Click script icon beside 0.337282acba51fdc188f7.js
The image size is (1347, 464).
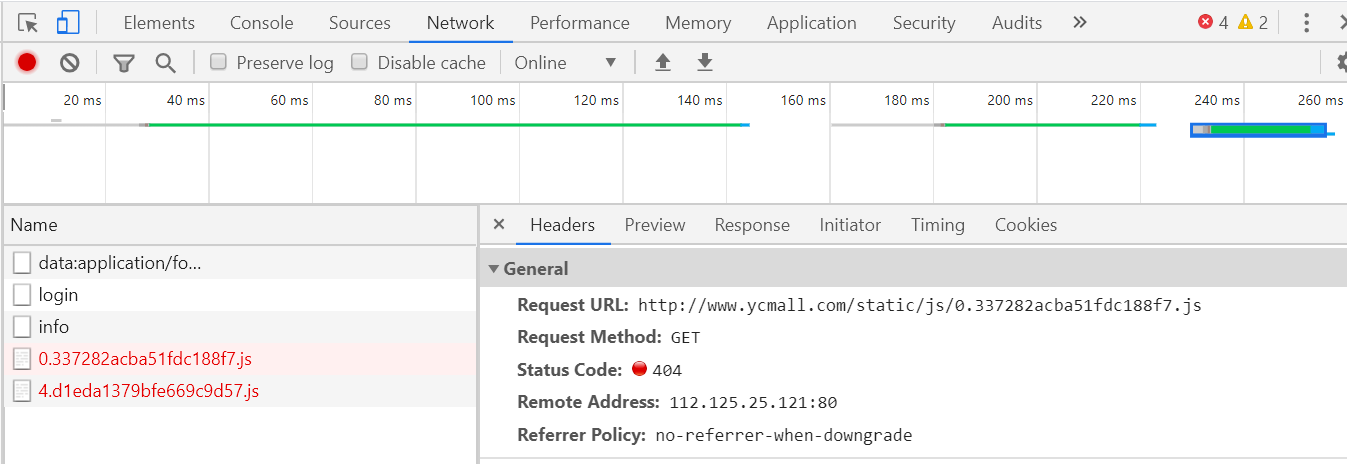click(x=22, y=359)
